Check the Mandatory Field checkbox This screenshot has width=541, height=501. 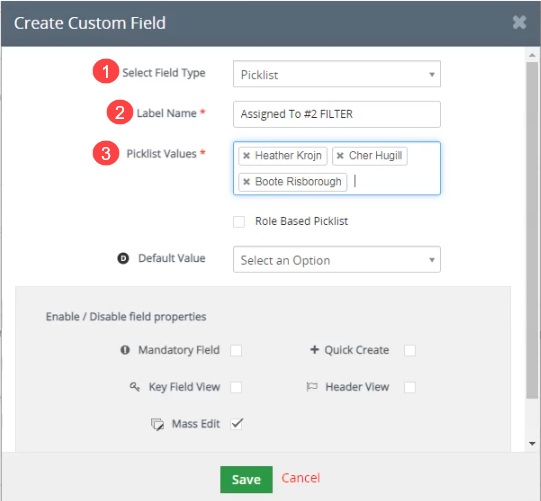[x=236, y=350]
